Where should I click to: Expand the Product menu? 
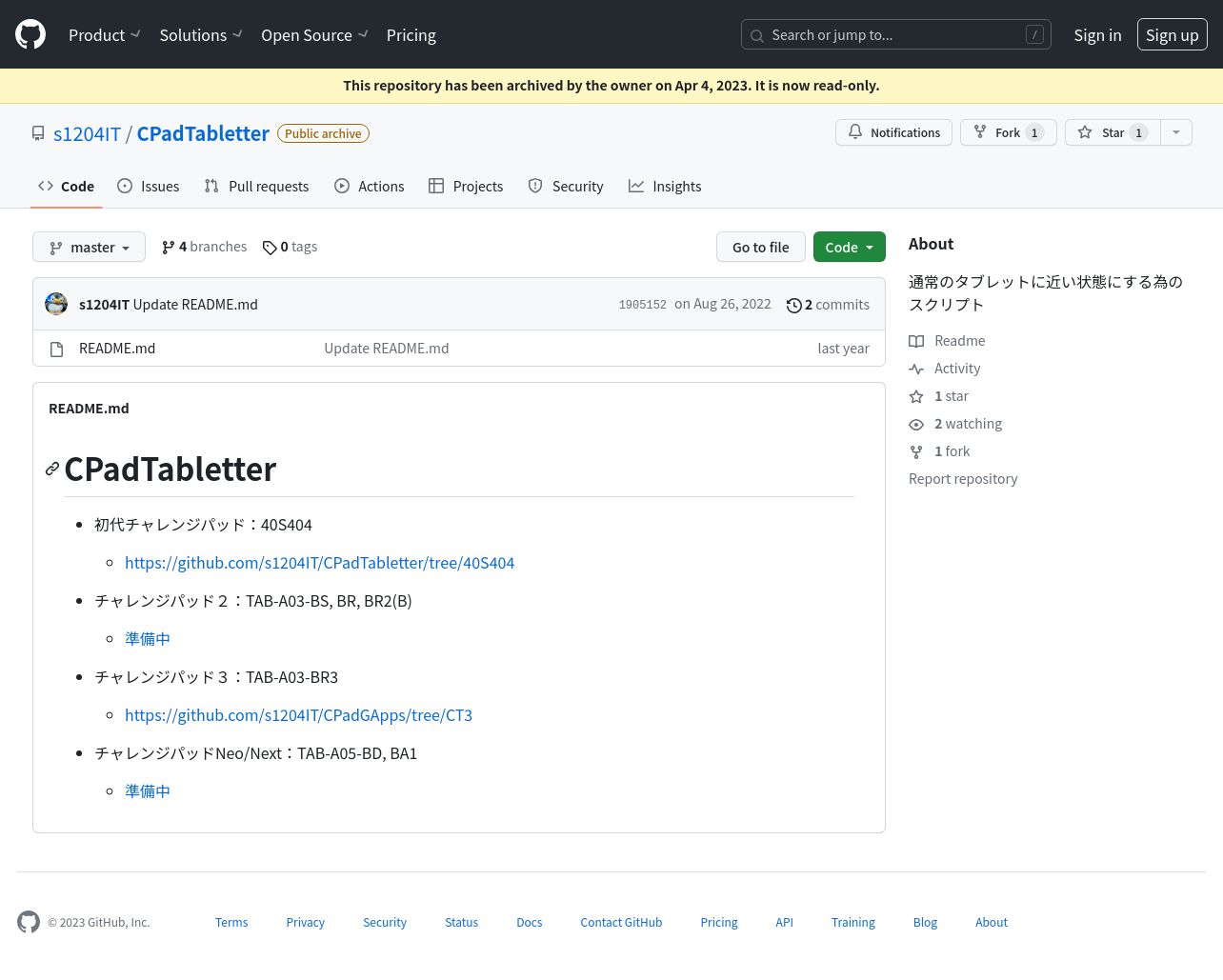pyautogui.click(x=104, y=35)
